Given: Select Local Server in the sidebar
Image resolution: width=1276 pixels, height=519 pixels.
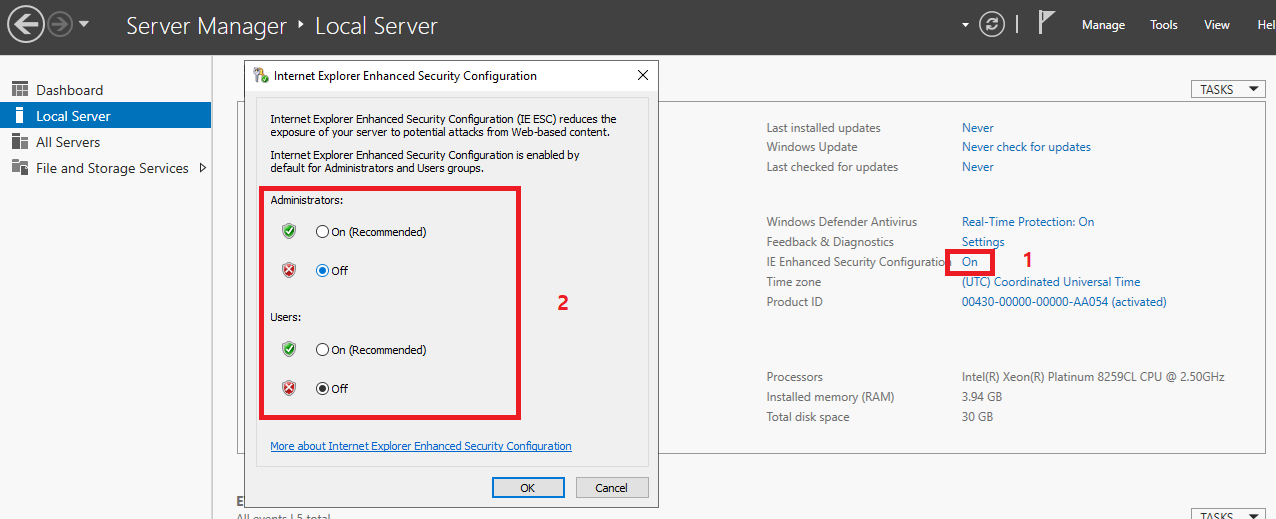Looking at the screenshot, I should pyautogui.click(x=105, y=115).
